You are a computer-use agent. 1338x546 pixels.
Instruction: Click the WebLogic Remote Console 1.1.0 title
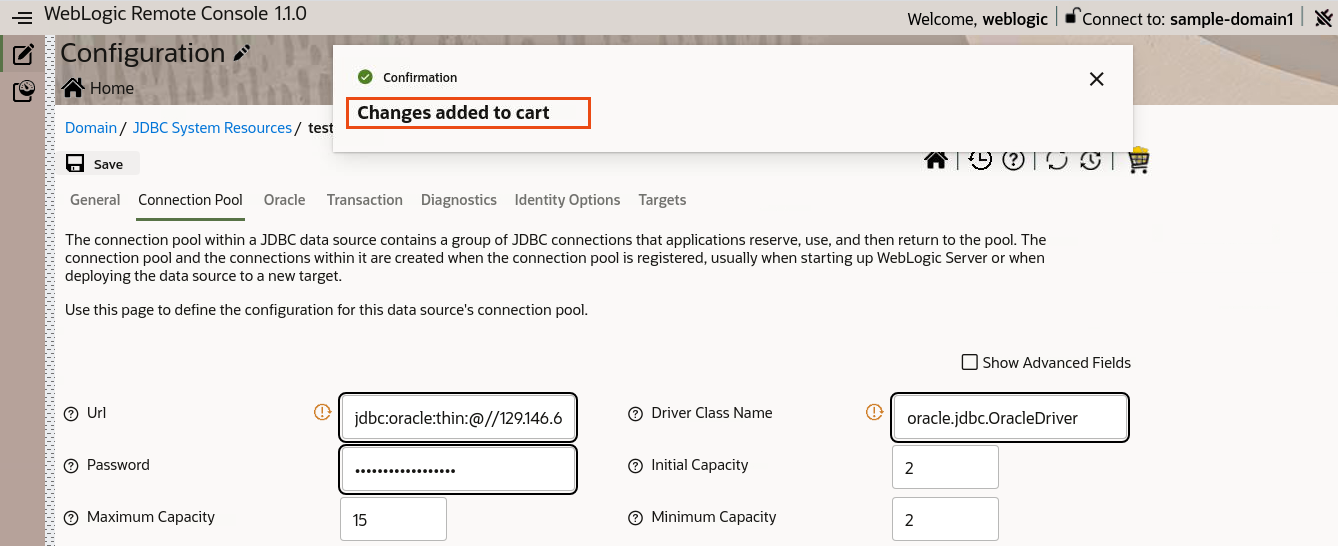click(175, 14)
